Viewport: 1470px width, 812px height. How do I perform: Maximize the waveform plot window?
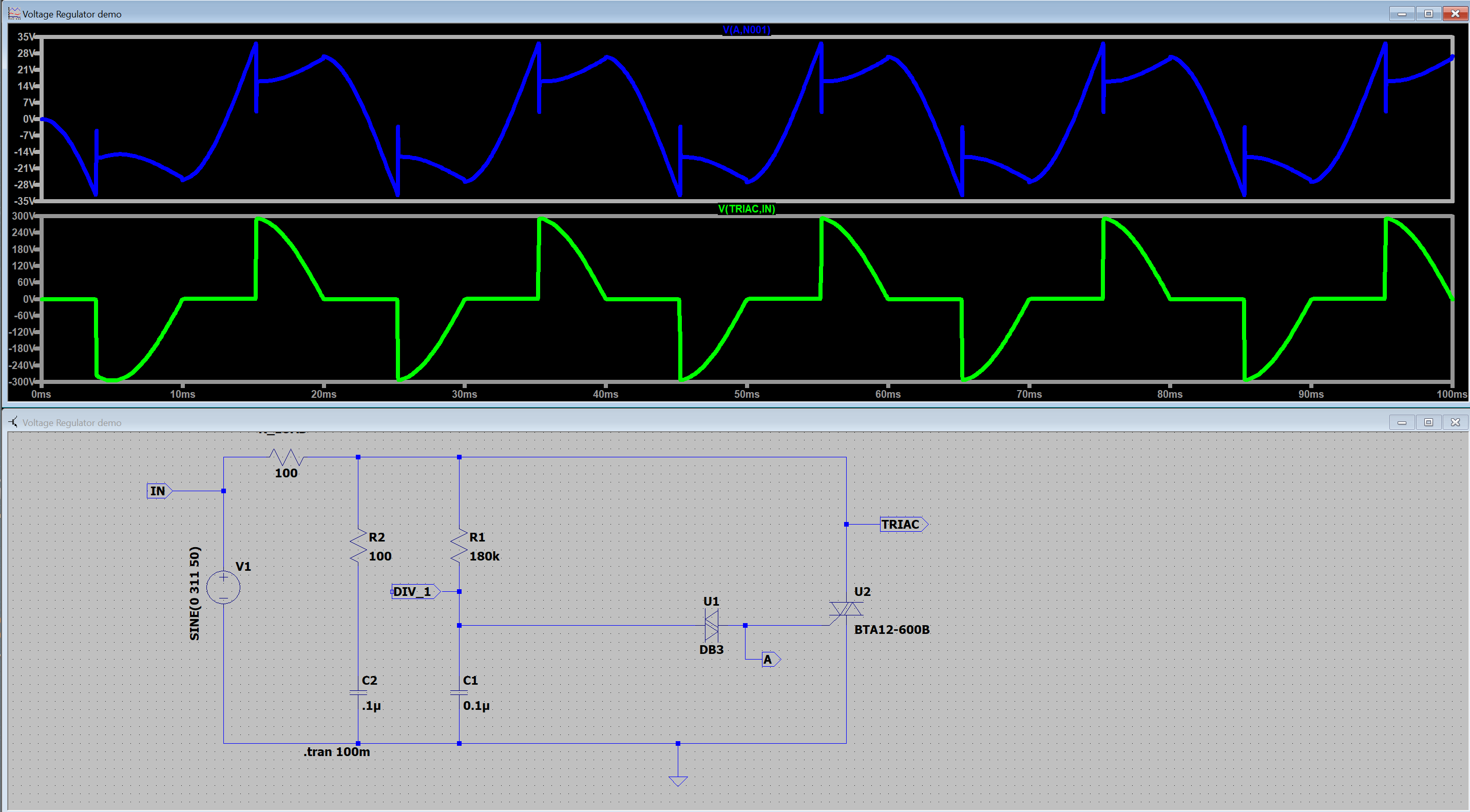(1428, 13)
